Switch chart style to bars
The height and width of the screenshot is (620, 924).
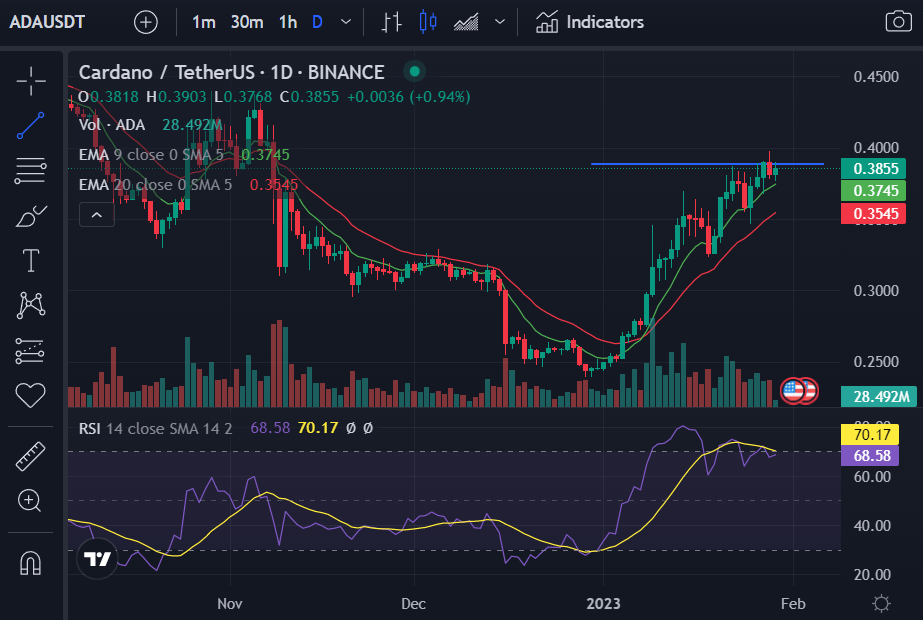[x=391, y=22]
